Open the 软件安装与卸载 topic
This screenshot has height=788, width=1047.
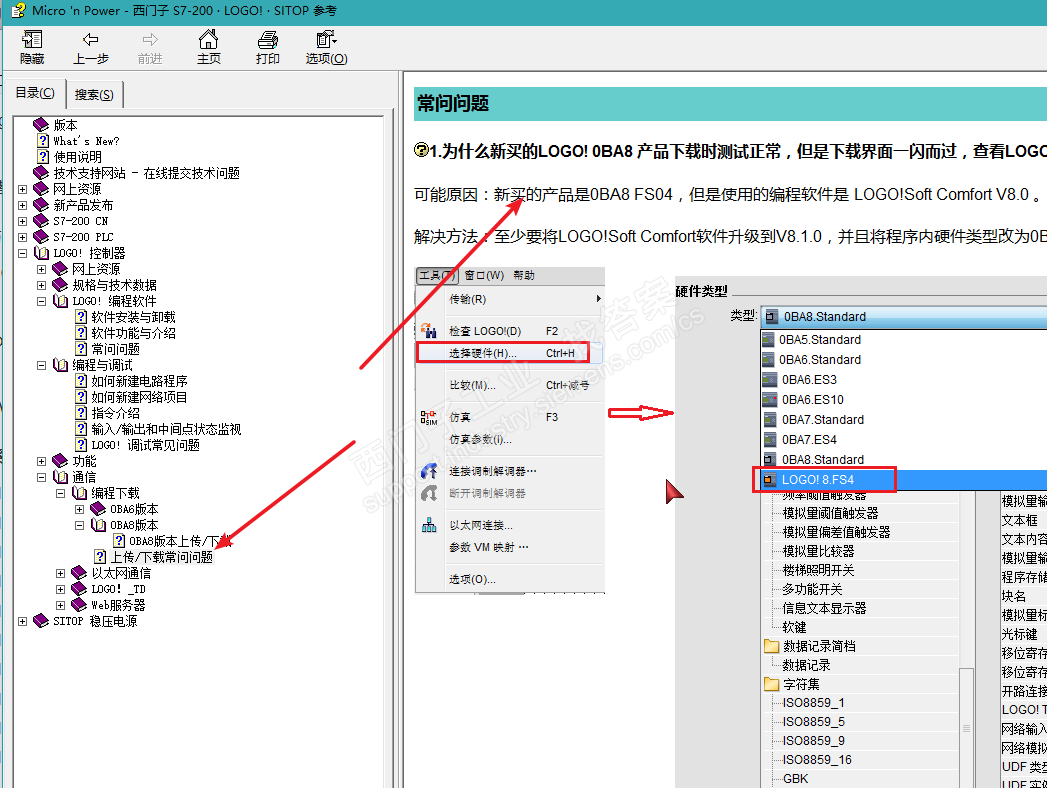tap(134, 317)
